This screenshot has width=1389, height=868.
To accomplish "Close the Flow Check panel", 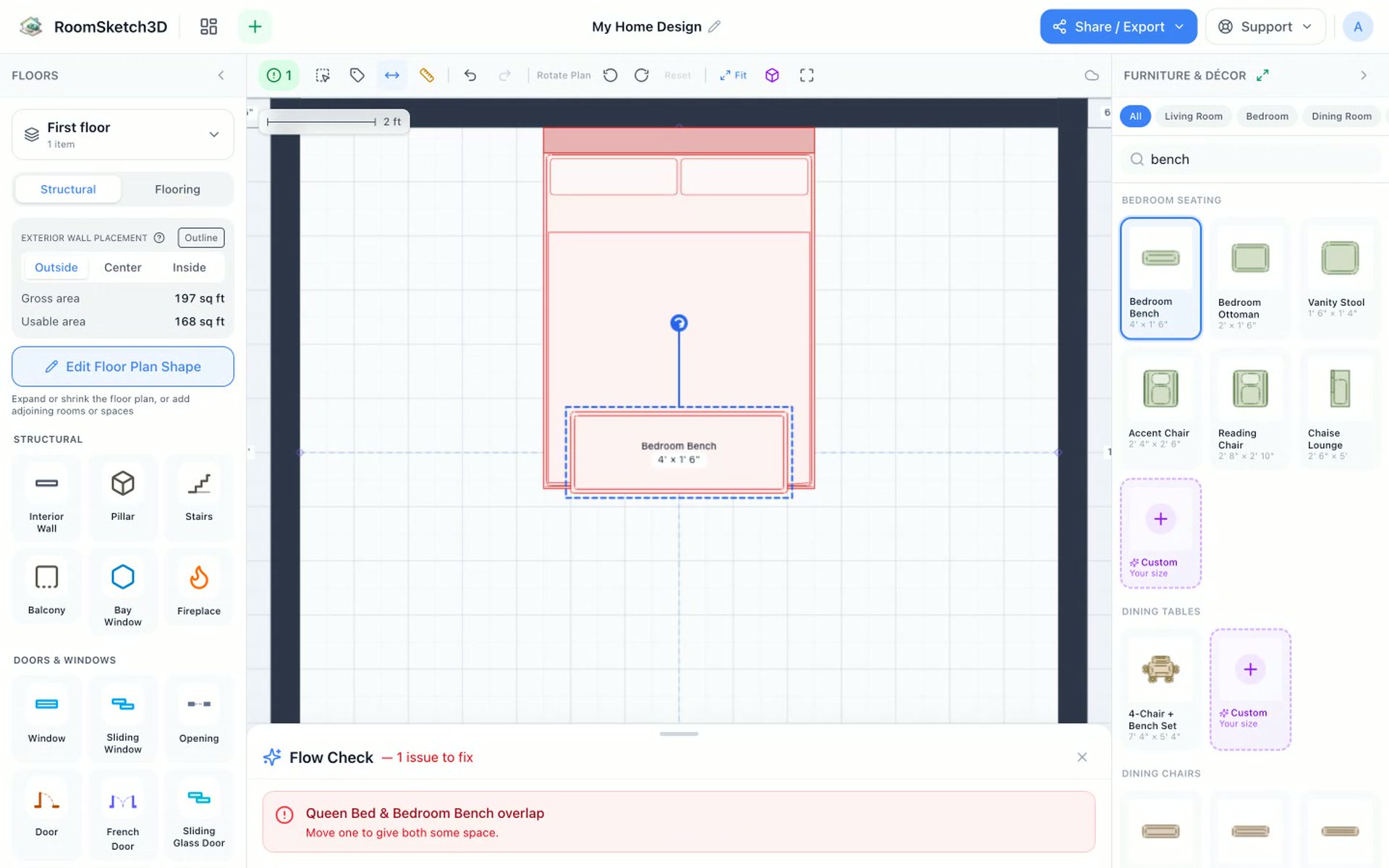I will point(1082,757).
